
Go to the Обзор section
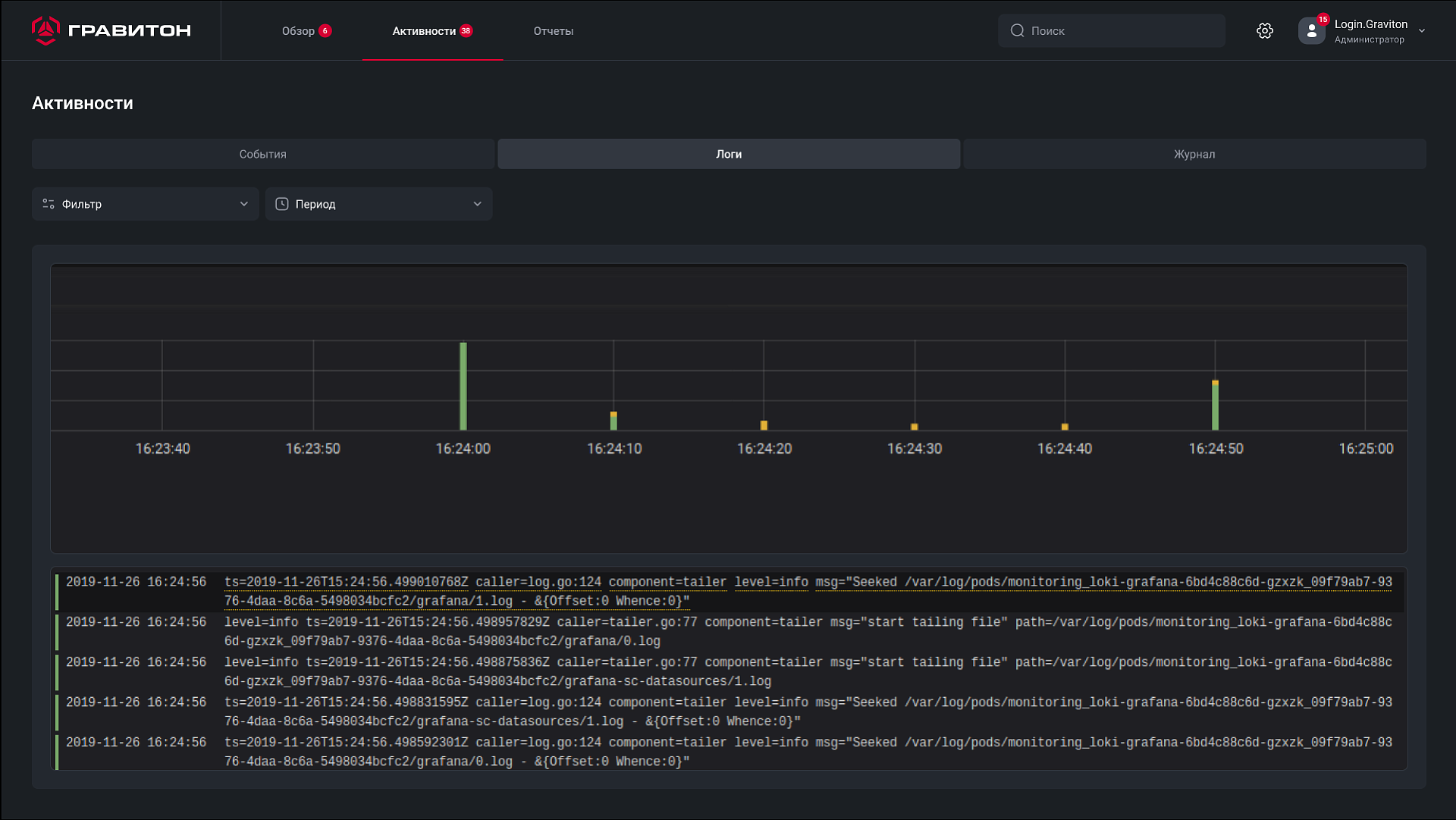click(298, 31)
